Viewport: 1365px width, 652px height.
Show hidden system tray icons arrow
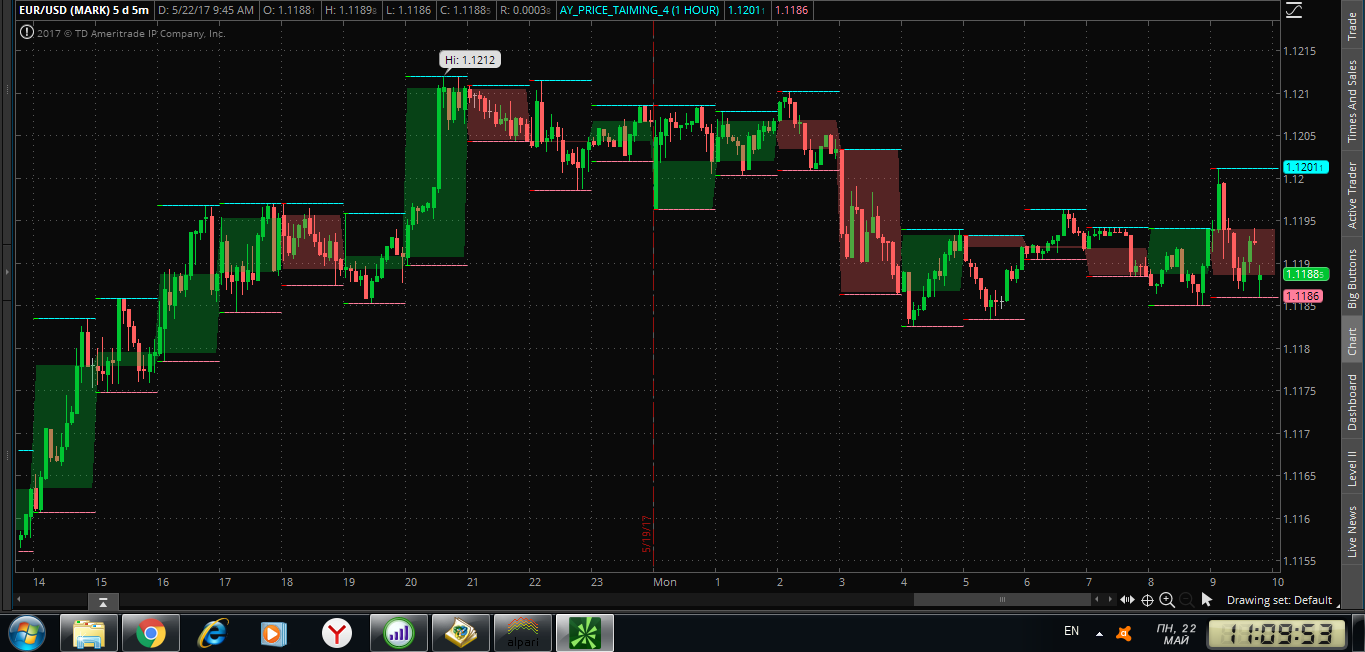pyautogui.click(x=1099, y=633)
